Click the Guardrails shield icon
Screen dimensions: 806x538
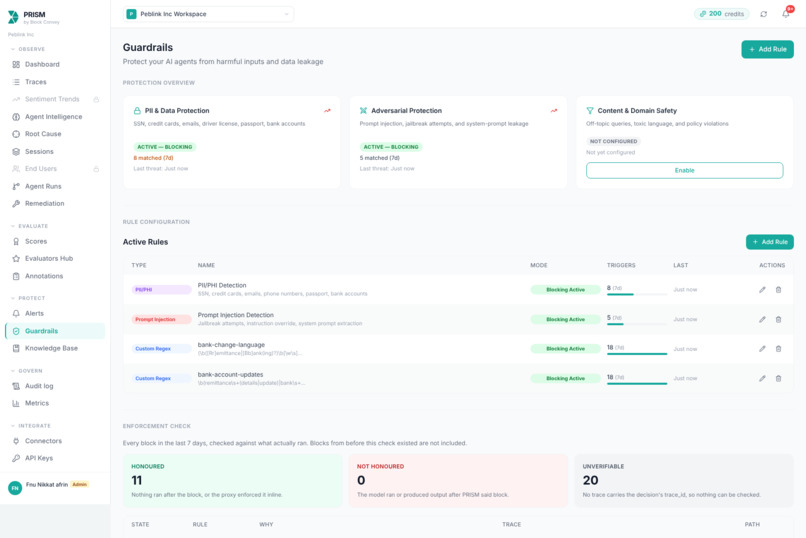[x=16, y=331]
